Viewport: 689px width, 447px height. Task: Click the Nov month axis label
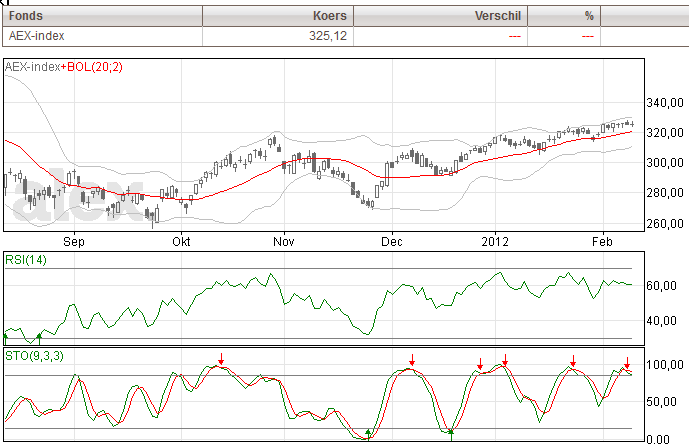click(284, 242)
